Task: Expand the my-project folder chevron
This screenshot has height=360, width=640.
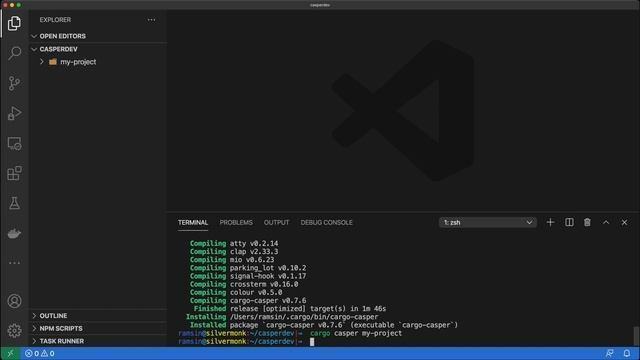Action: point(42,62)
